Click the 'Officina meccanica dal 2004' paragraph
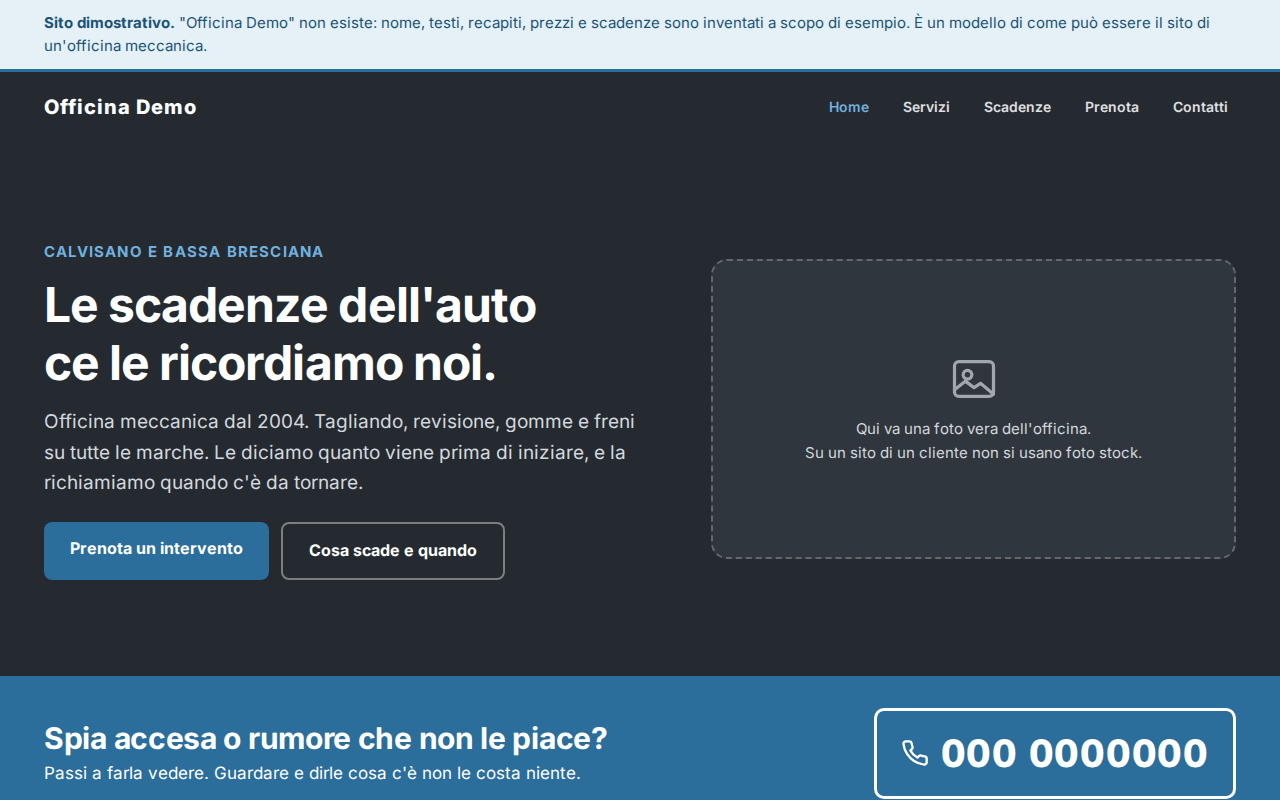The image size is (1280, 800). click(340, 452)
